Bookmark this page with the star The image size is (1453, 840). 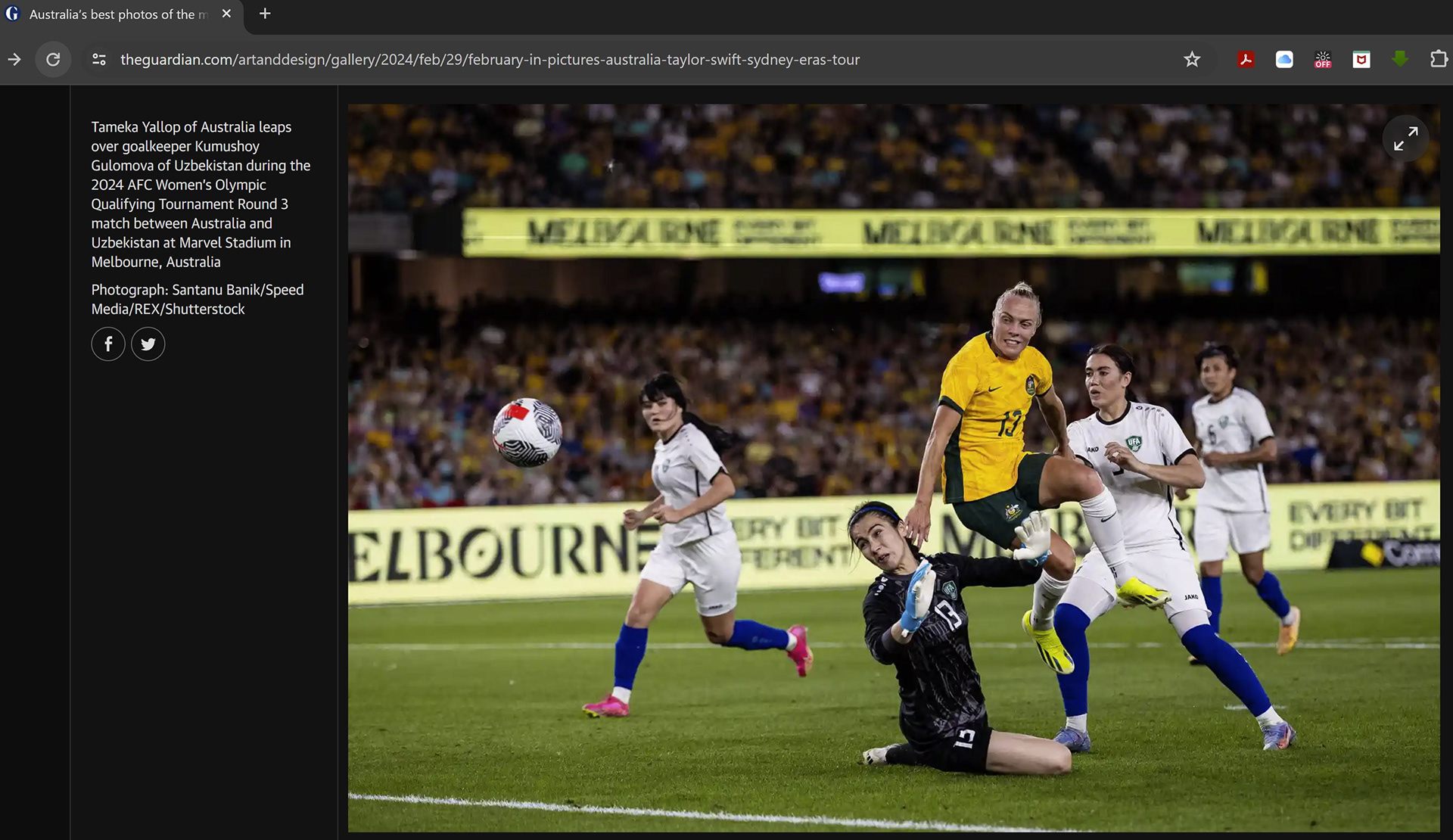pyautogui.click(x=1192, y=59)
